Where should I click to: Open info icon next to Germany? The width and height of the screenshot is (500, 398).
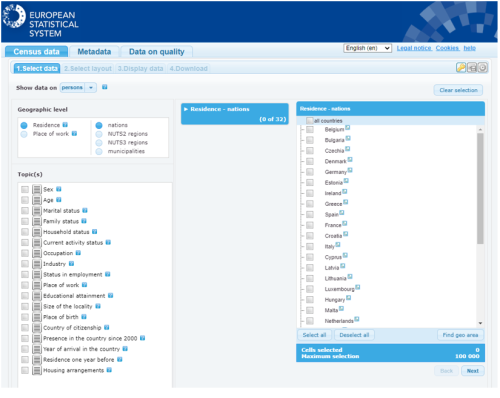click(350, 170)
